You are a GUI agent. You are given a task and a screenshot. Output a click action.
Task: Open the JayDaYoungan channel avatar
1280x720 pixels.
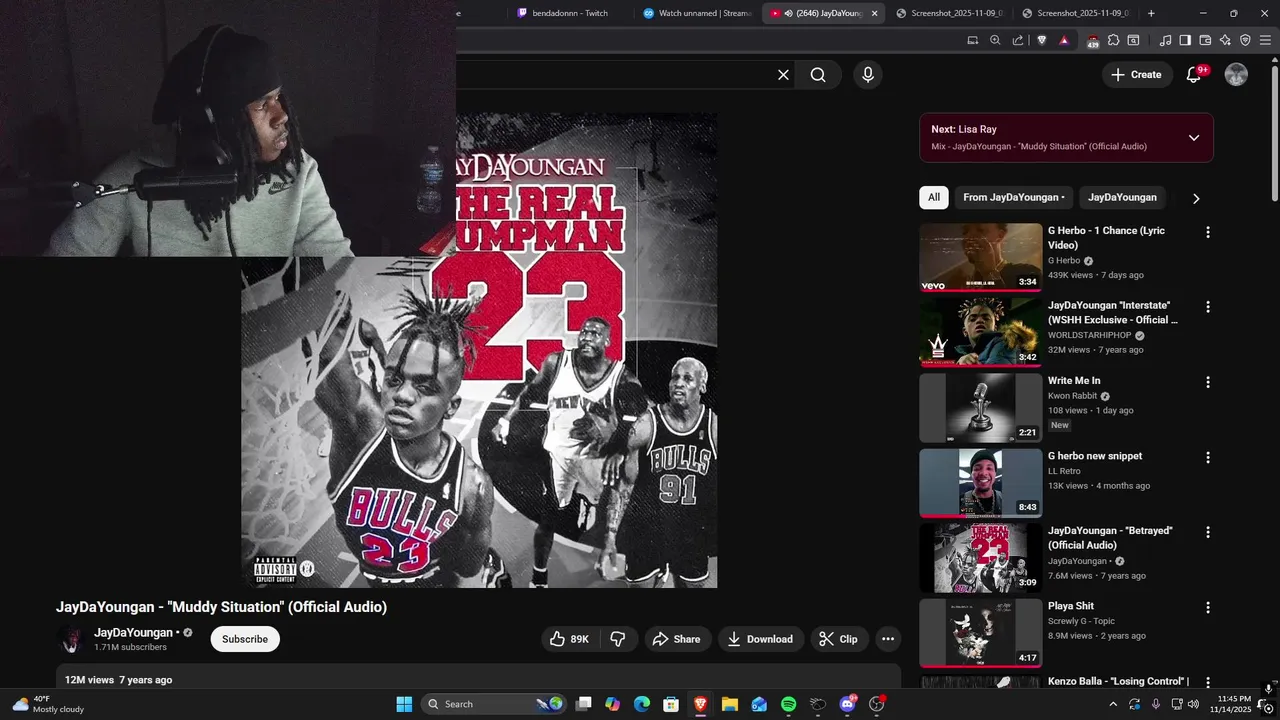tap(71, 639)
